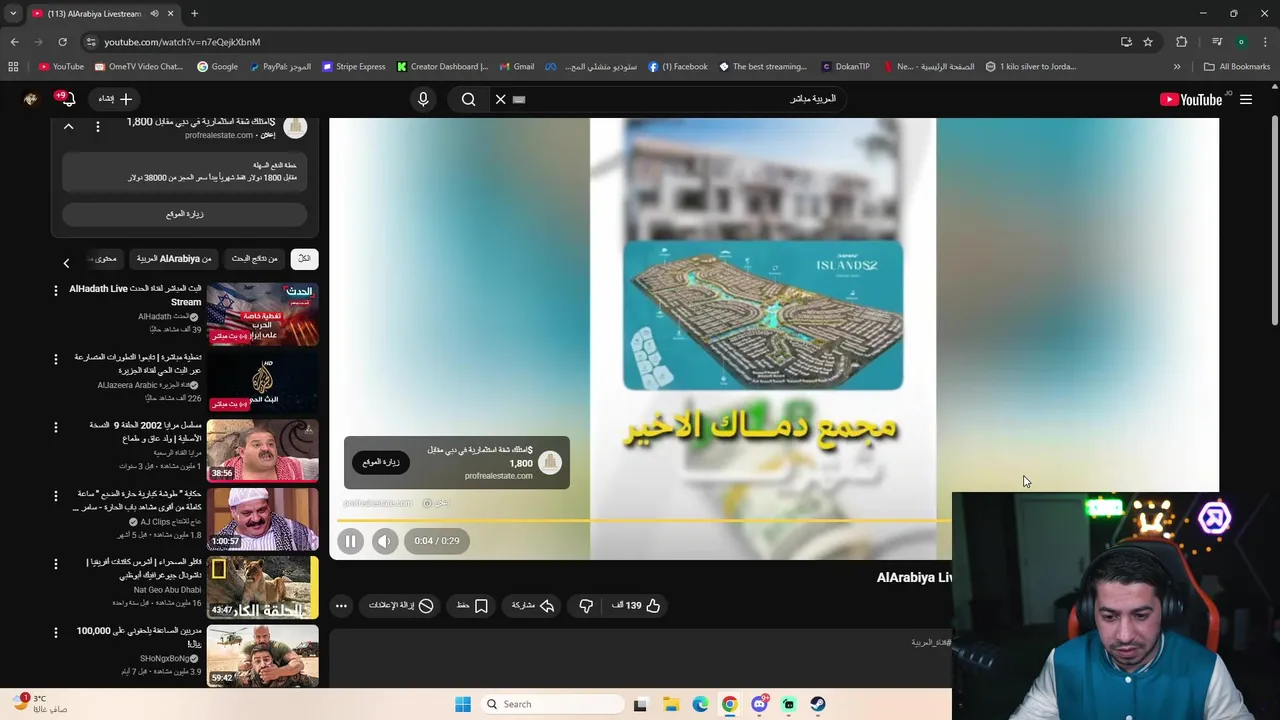This screenshot has width=1280, height=720.
Task: Open options for مرايا 2002 video
Action: (x=56, y=426)
